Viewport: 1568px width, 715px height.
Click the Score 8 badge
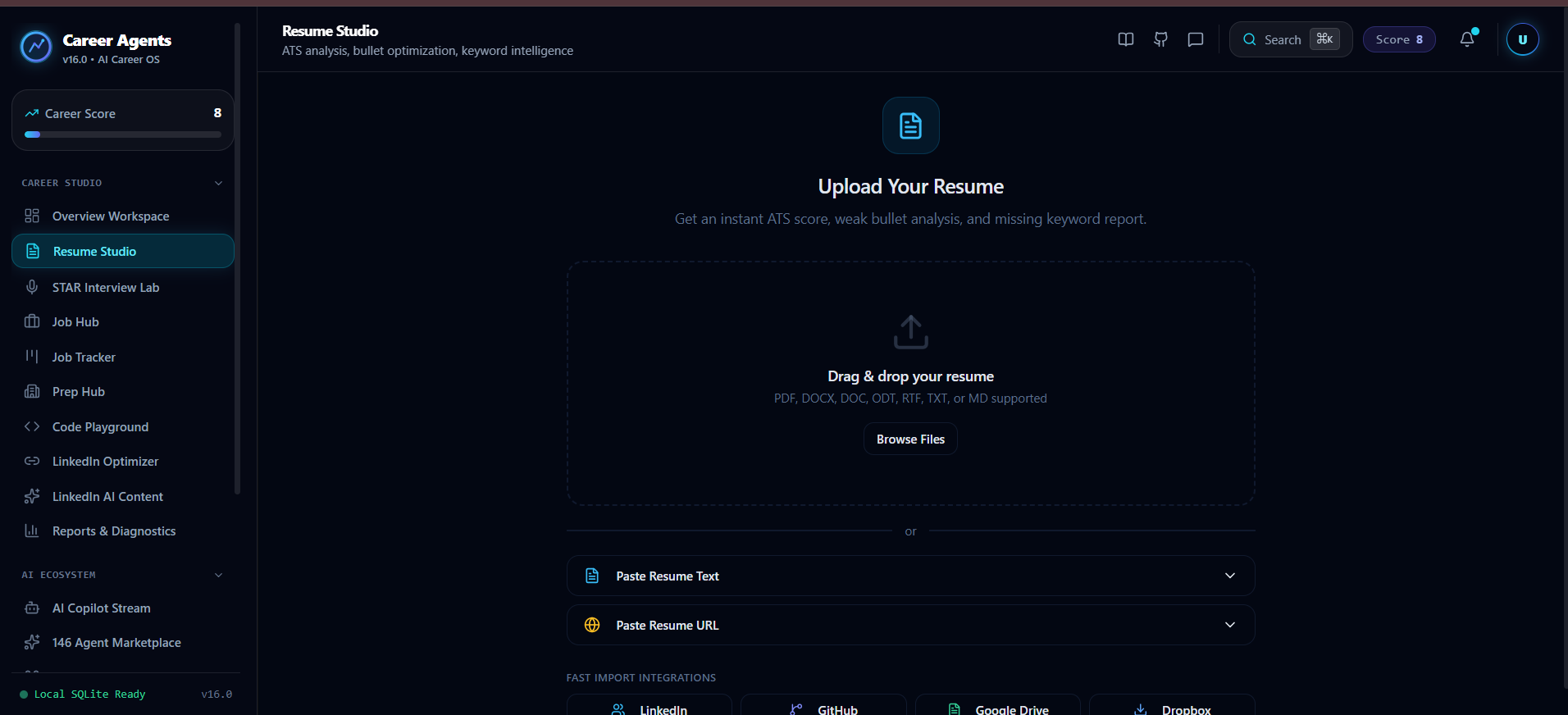1399,39
